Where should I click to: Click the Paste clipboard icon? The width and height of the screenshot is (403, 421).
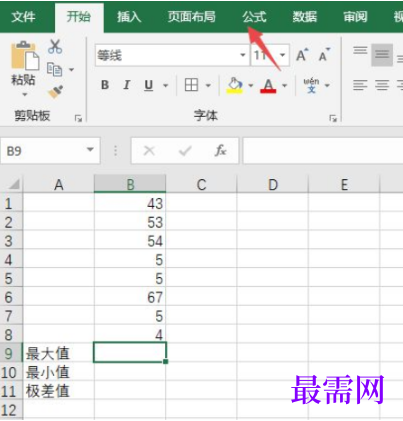coord(24,56)
